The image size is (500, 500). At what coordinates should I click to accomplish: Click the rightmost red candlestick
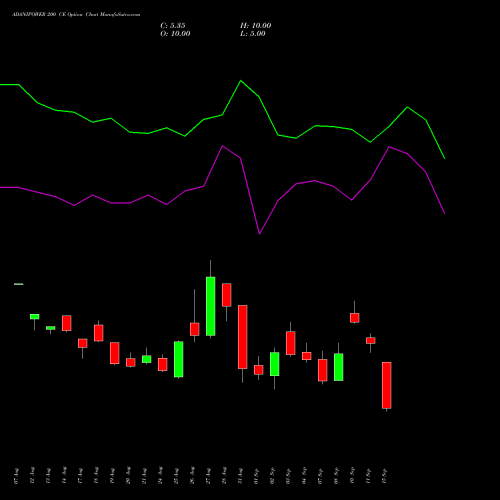386,385
